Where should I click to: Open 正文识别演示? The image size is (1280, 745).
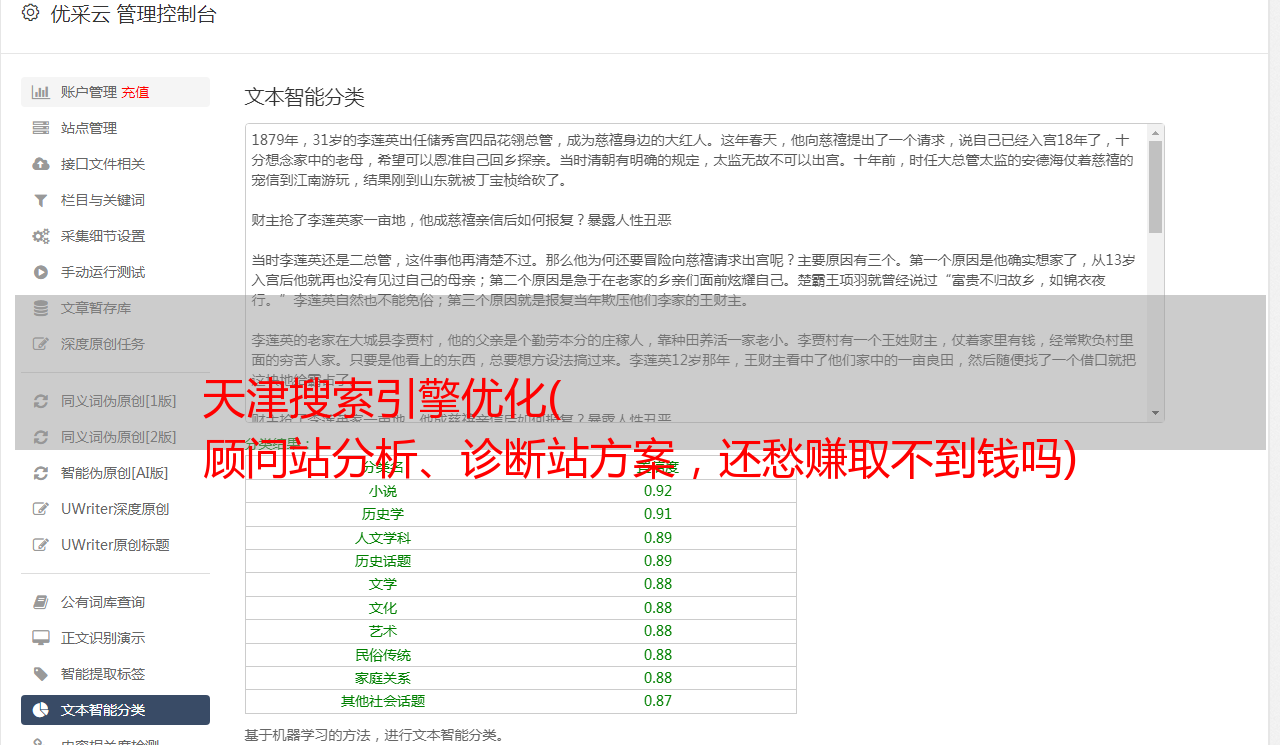115,638
